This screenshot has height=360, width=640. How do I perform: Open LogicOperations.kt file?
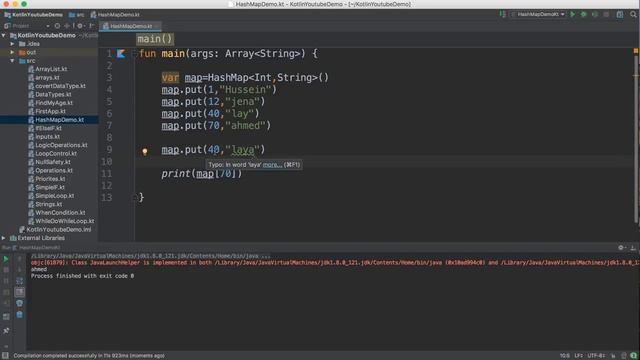(x=61, y=145)
